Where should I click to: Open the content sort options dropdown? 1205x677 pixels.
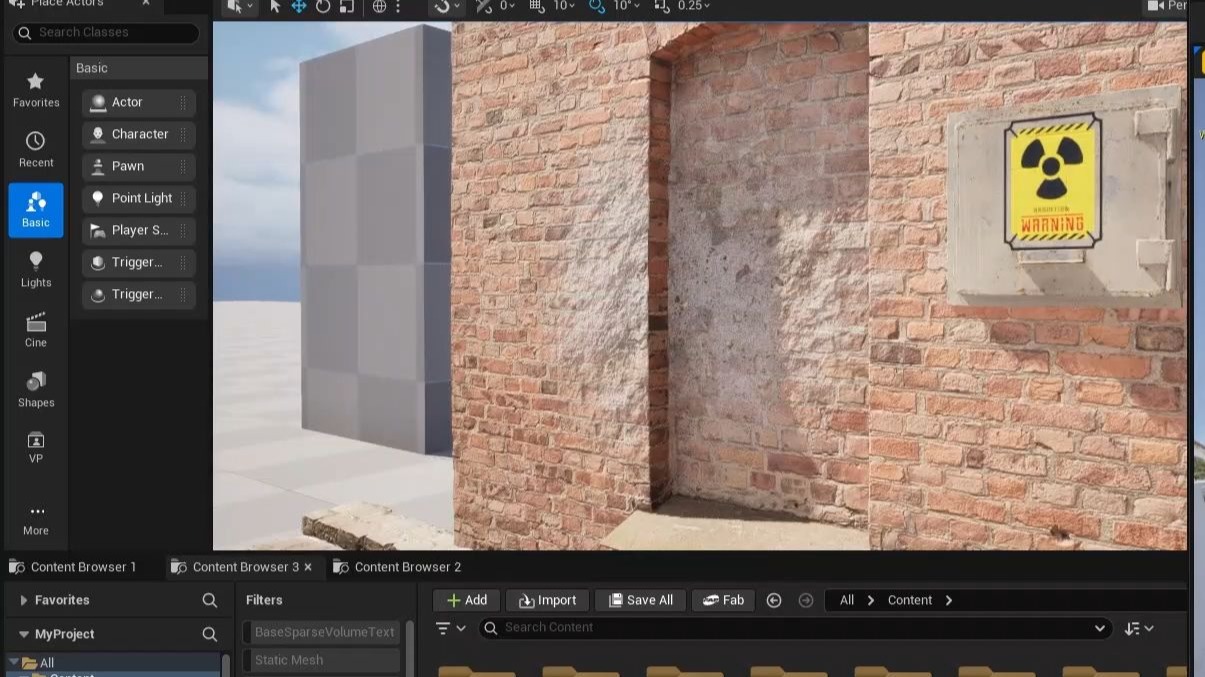coord(1139,628)
